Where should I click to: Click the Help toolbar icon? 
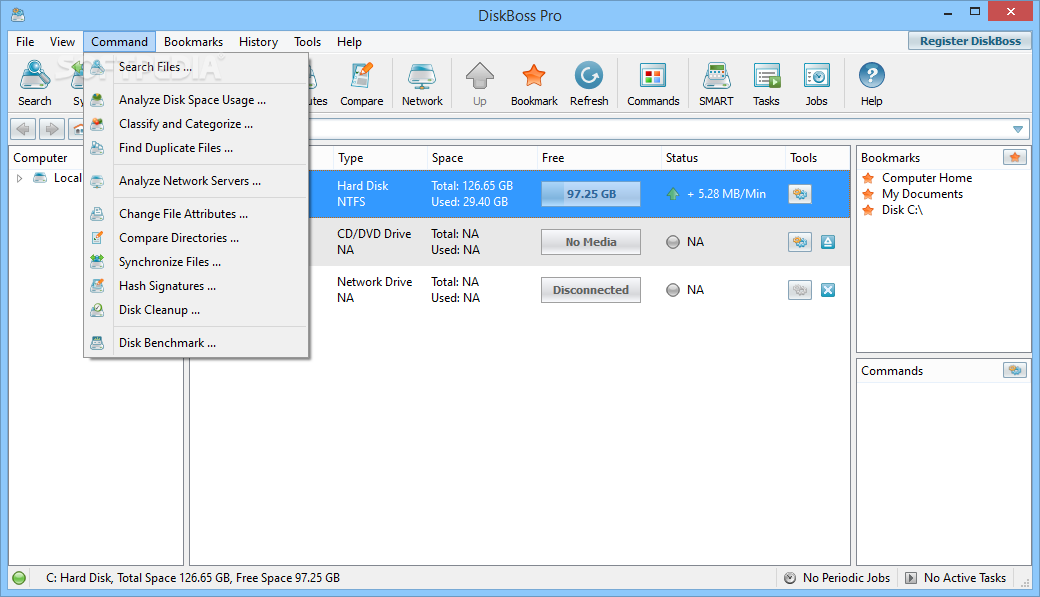(872, 83)
